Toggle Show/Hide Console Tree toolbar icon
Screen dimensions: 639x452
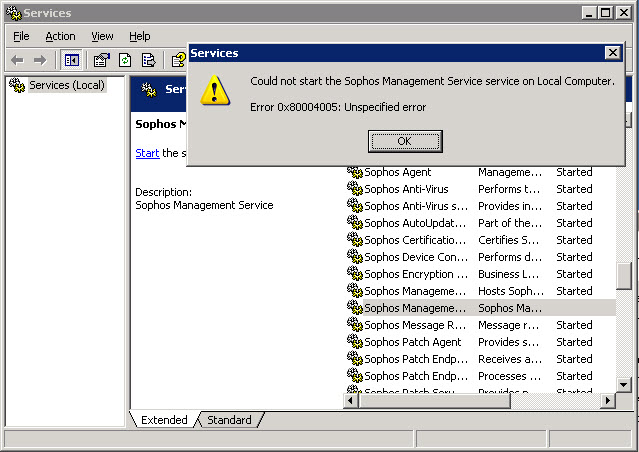(x=72, y=60)
